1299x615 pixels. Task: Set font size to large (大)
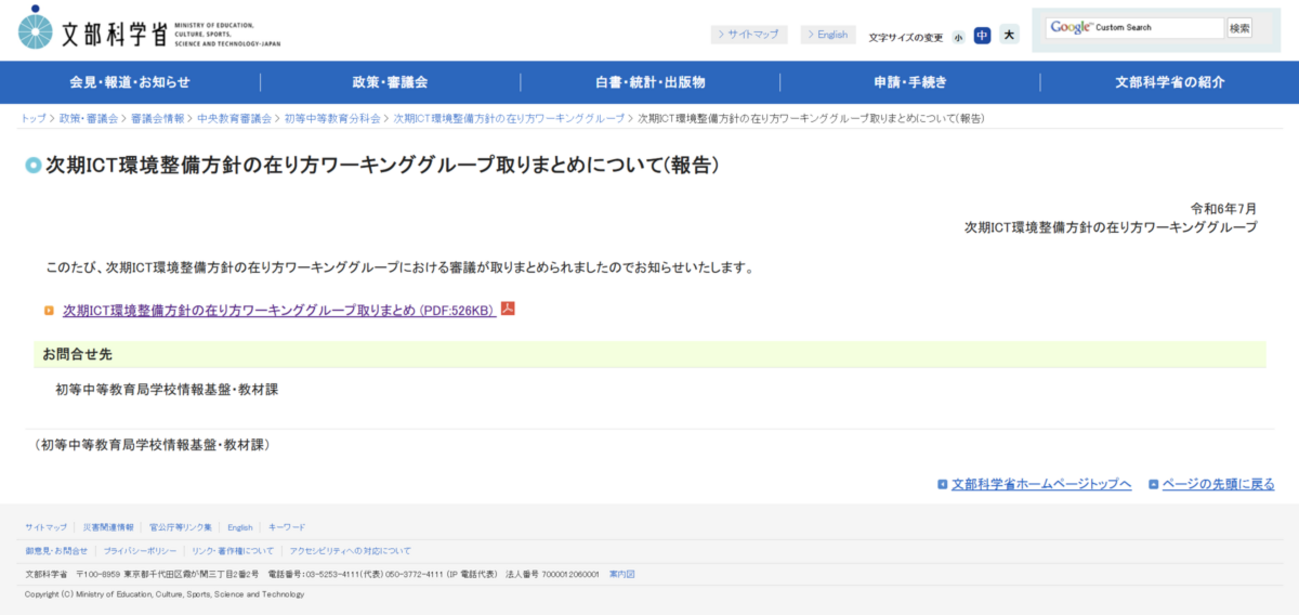[x=1009, y=35]
